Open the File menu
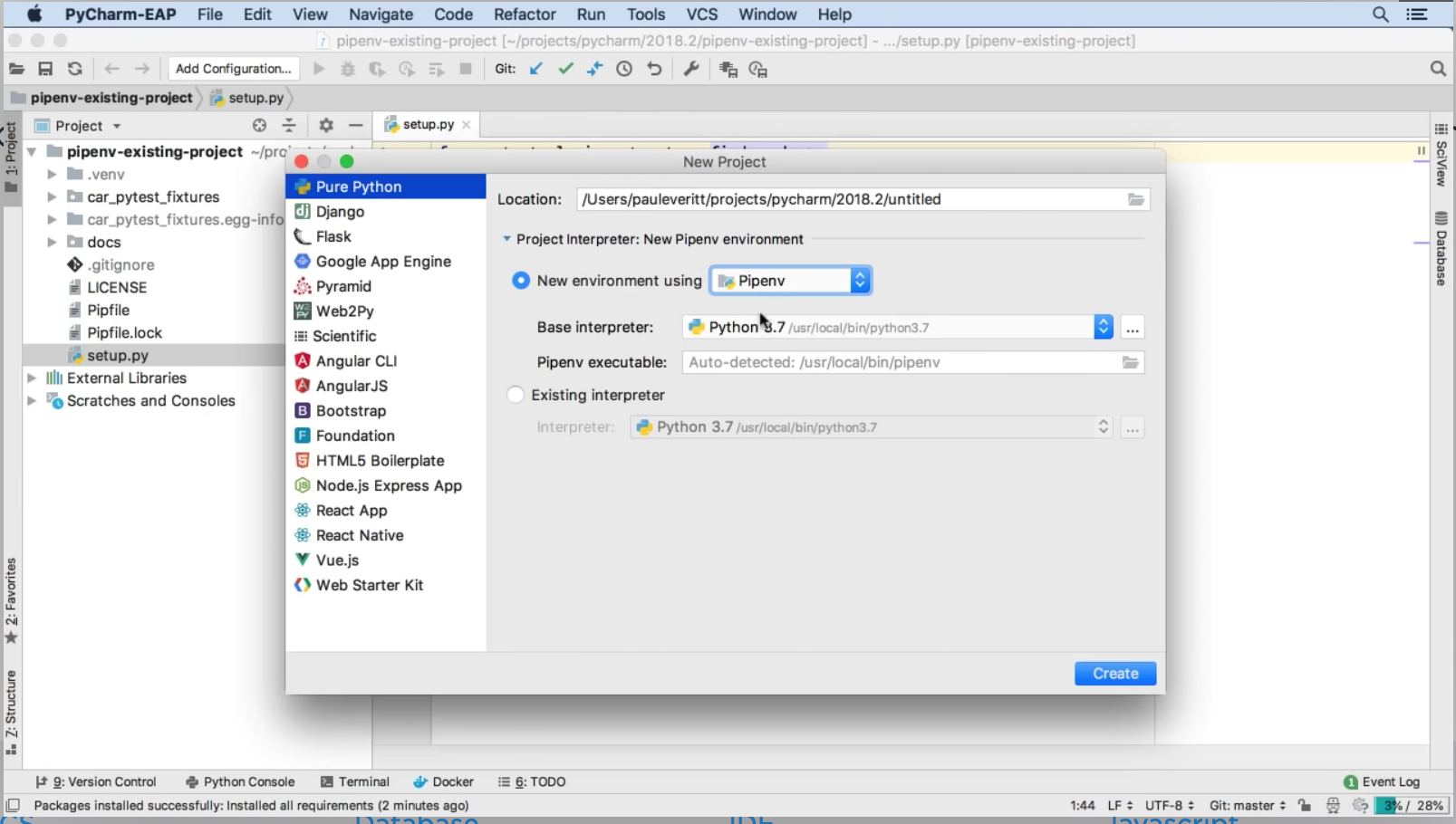 (210, 14)
